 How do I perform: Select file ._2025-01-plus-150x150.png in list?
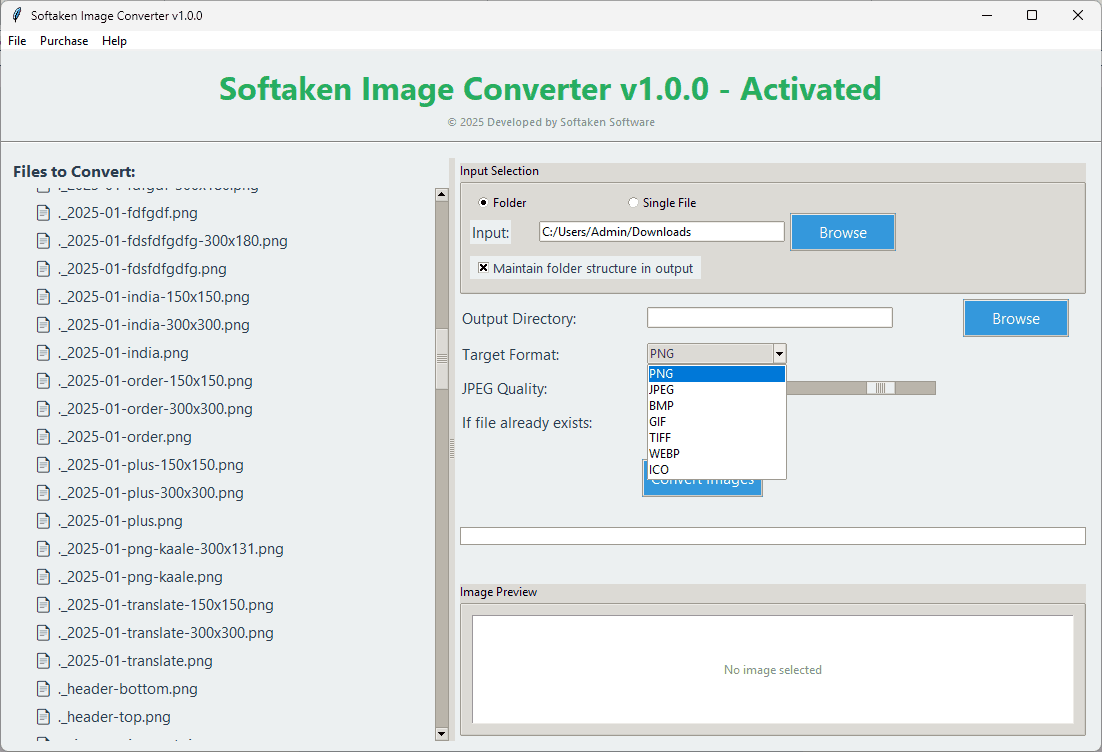point(151,465)
